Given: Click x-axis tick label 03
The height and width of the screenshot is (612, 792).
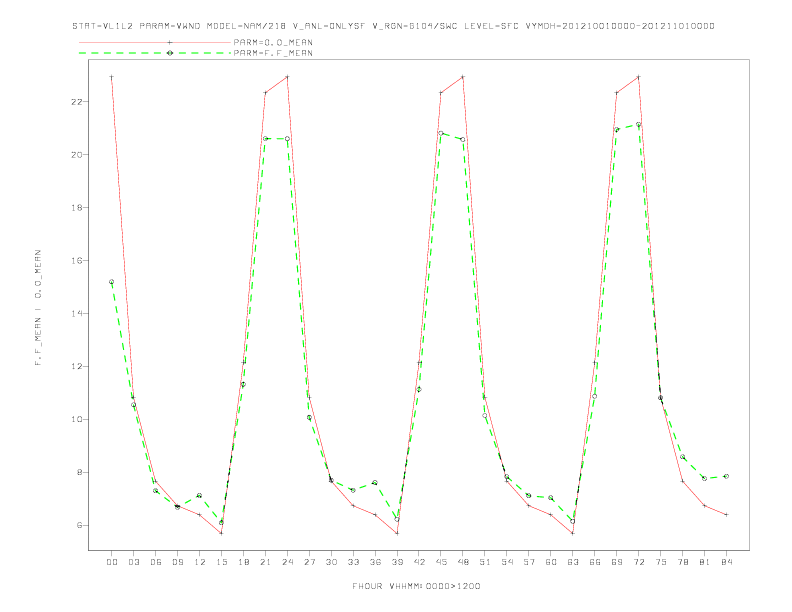Looking at the screenshot, I should tap(133, 562).
